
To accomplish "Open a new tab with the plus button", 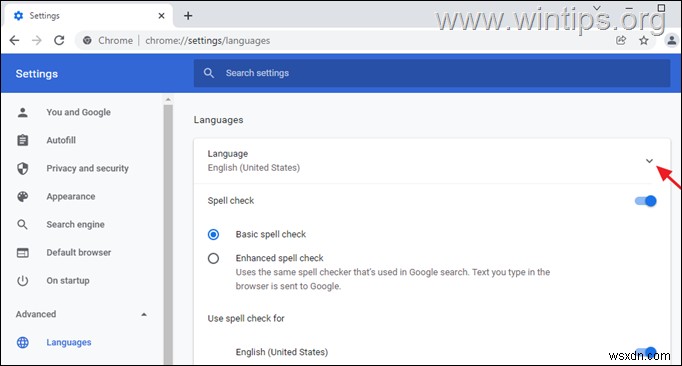I will coord(188,16).
